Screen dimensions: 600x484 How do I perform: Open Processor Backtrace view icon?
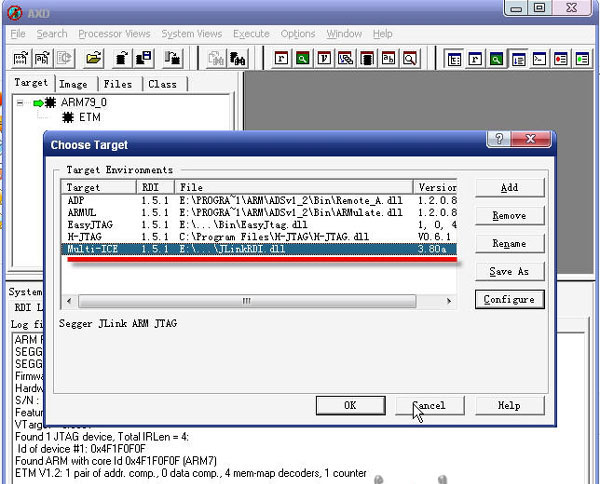point(346,59)
